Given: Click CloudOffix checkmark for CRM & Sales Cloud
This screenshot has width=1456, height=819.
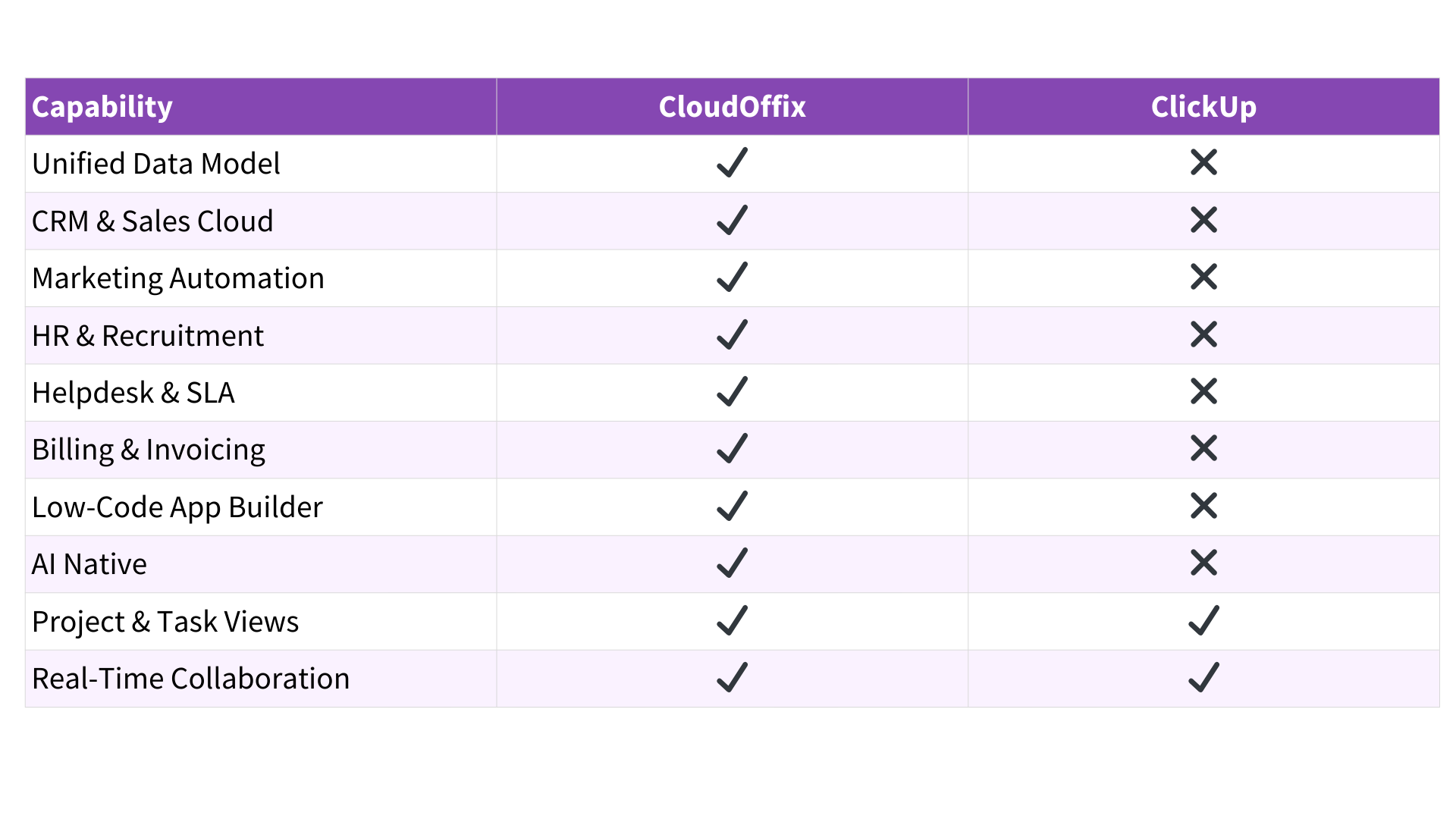Looking at the screenshot, I should pos(732,221).
